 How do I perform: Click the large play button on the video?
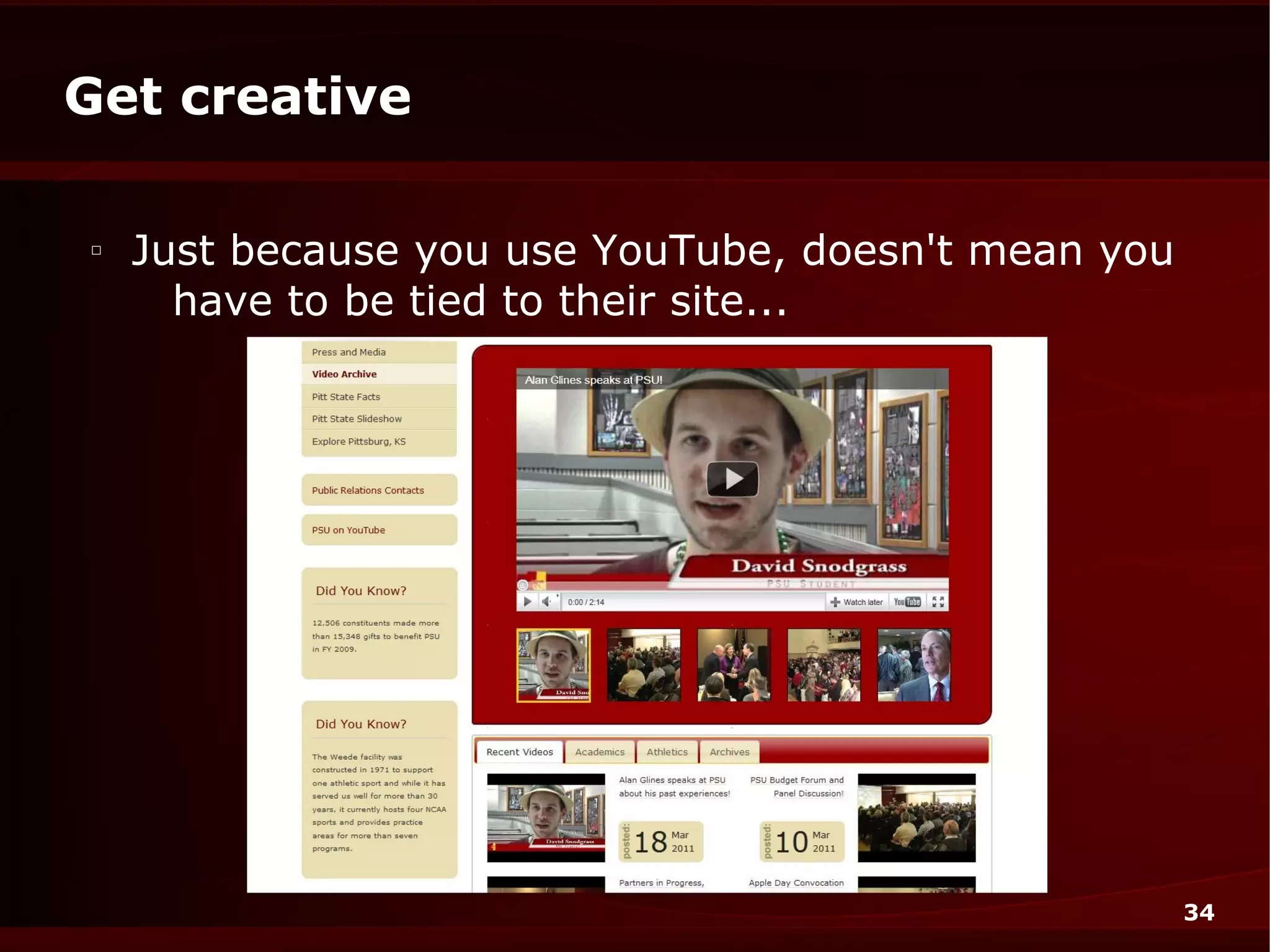pos(732,479)
